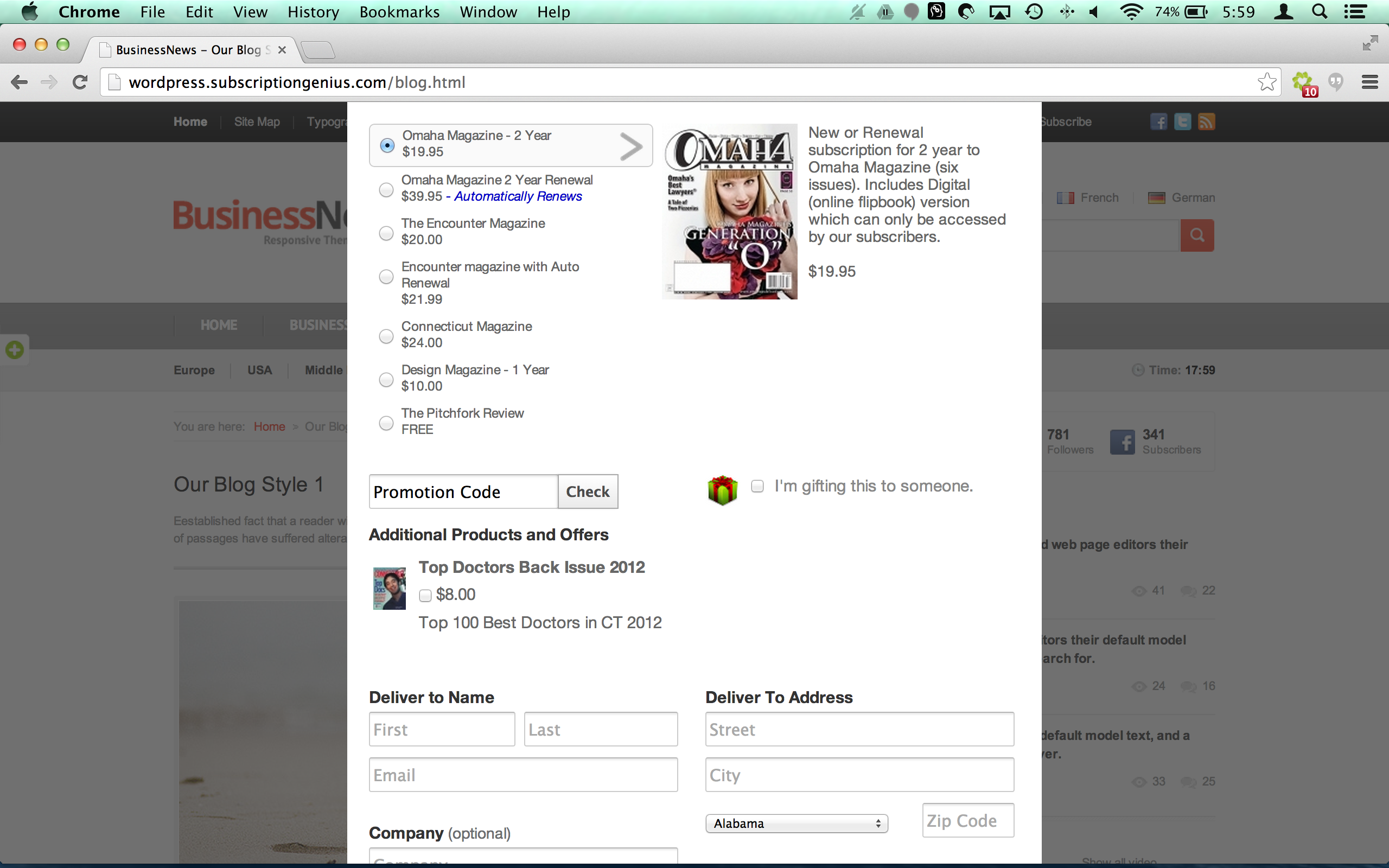Viewport: 1389px width, 868px height.
Task: Open the Site Map link in the page header
Action: (x=257, y=122)
